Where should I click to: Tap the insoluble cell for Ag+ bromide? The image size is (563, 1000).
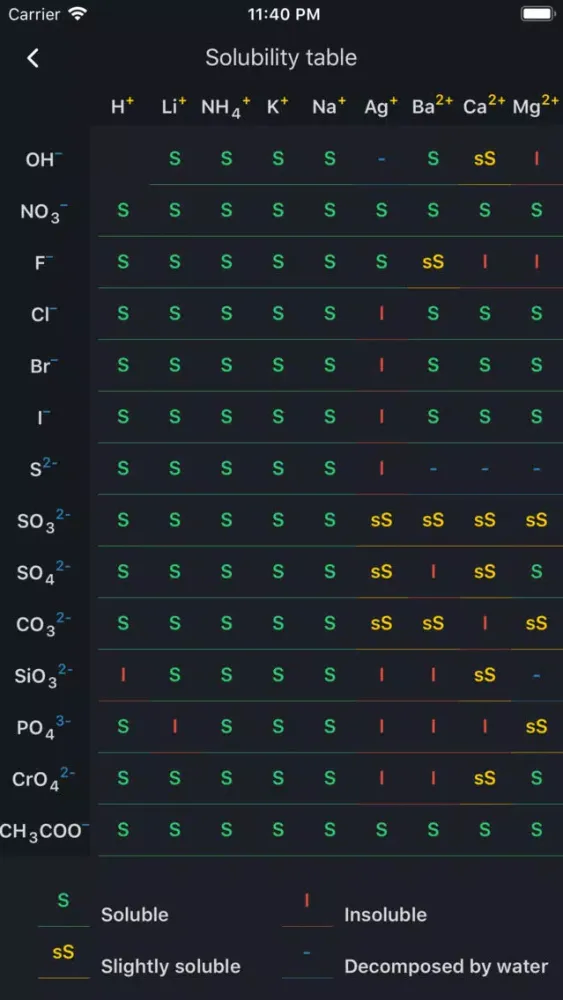381,365
